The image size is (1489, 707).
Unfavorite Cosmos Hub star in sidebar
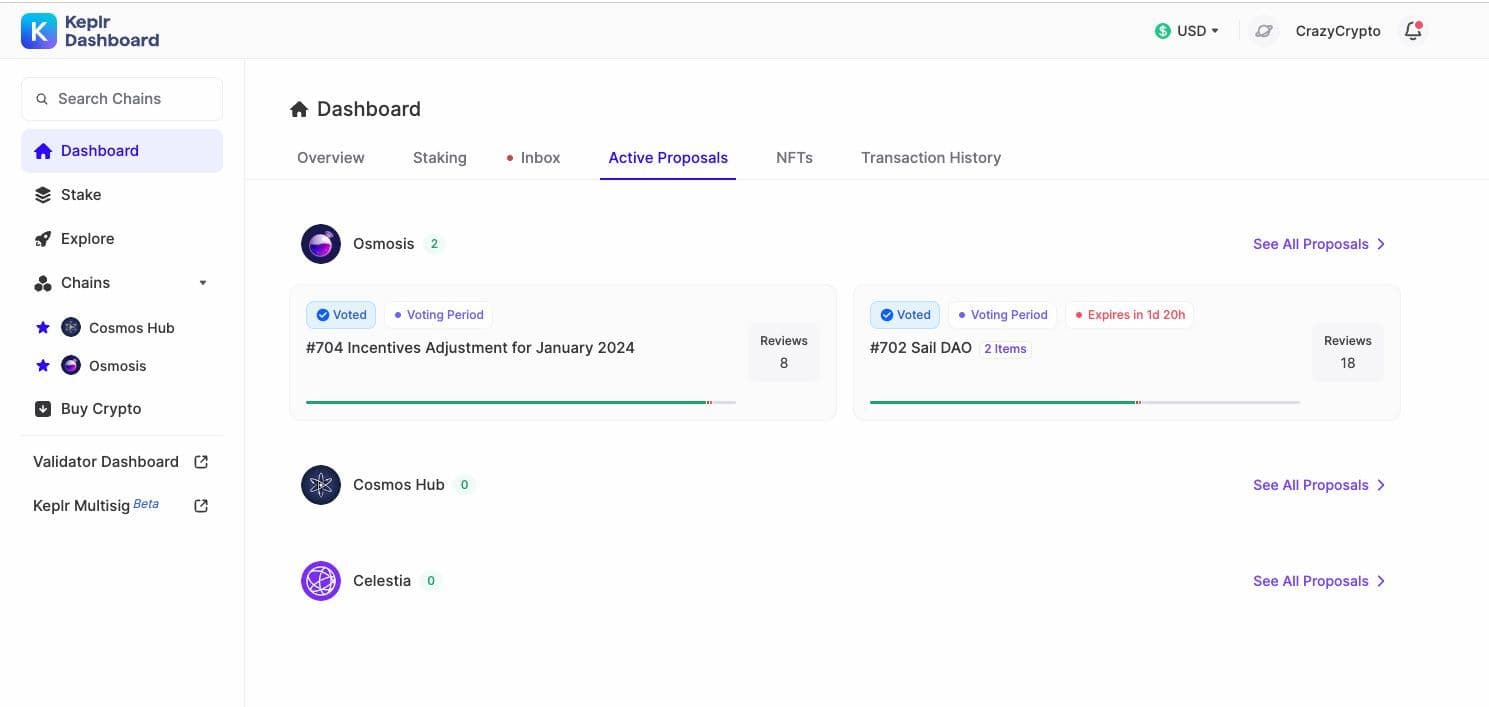pyautogui.click(x=42, y=328)
